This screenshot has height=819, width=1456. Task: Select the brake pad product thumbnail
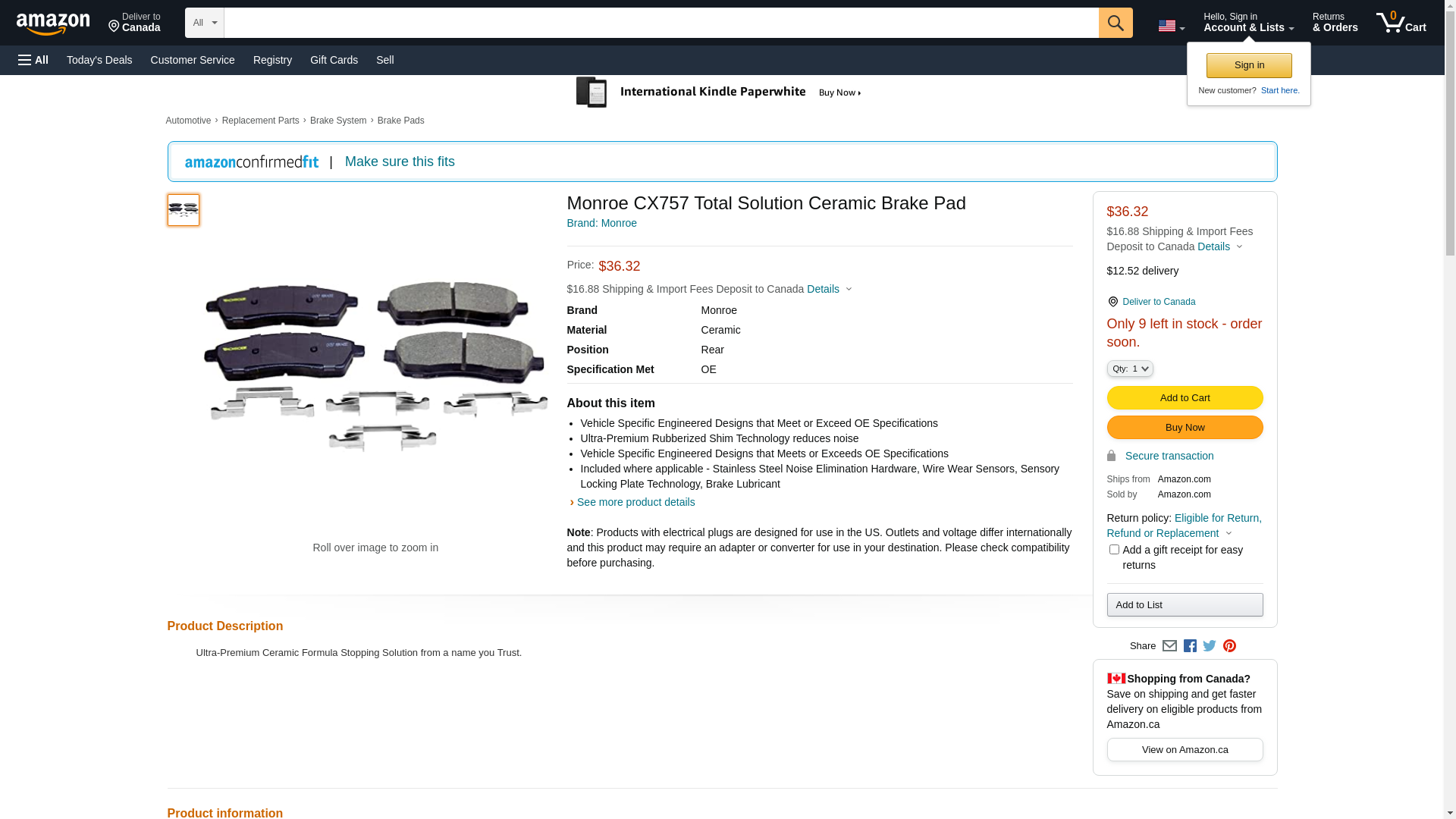click(184, 210)
